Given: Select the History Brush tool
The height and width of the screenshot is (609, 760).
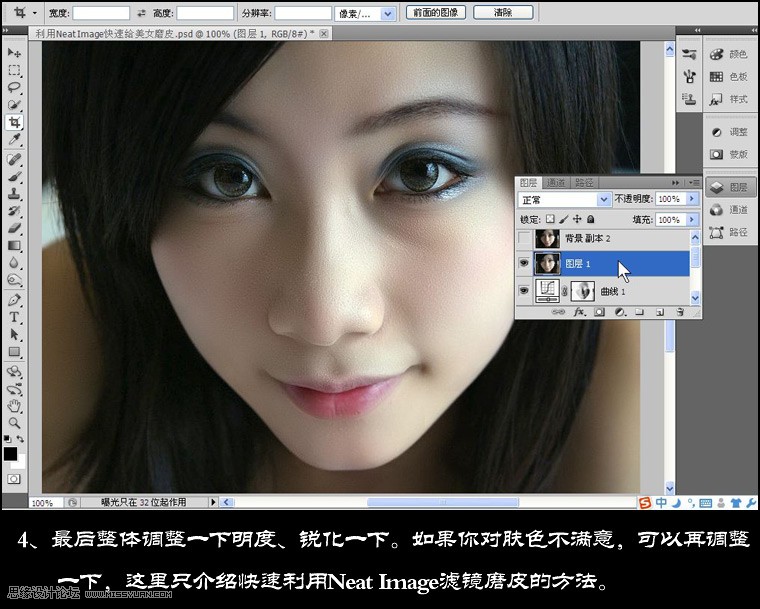Looking at the screenshot, I should [x=14, y=211].
